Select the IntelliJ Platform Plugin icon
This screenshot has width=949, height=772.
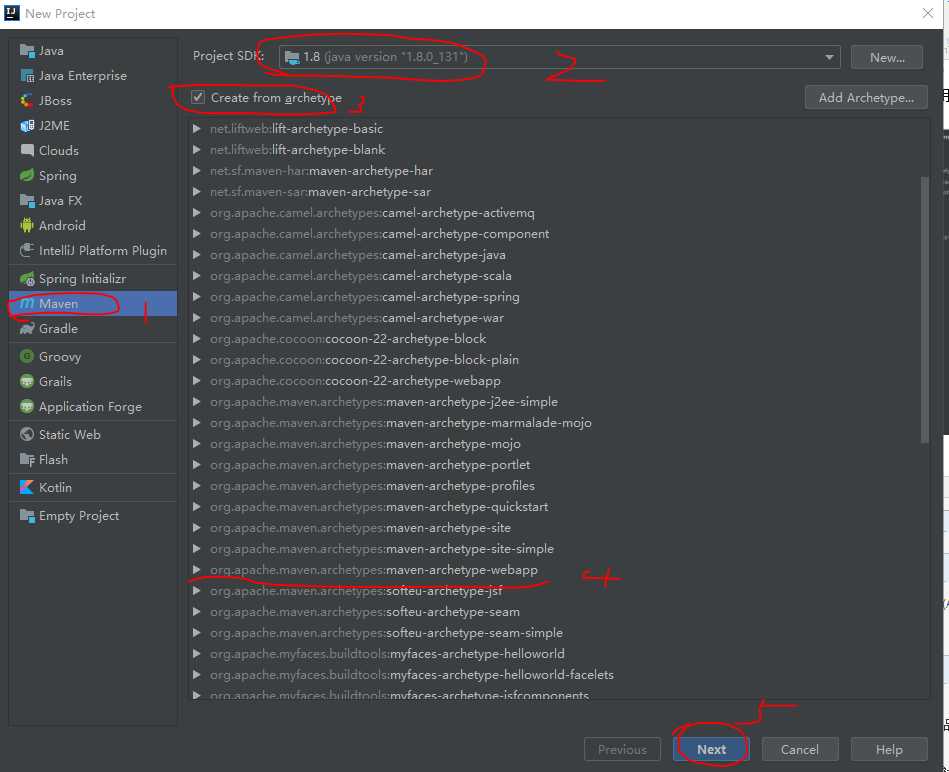27,250
